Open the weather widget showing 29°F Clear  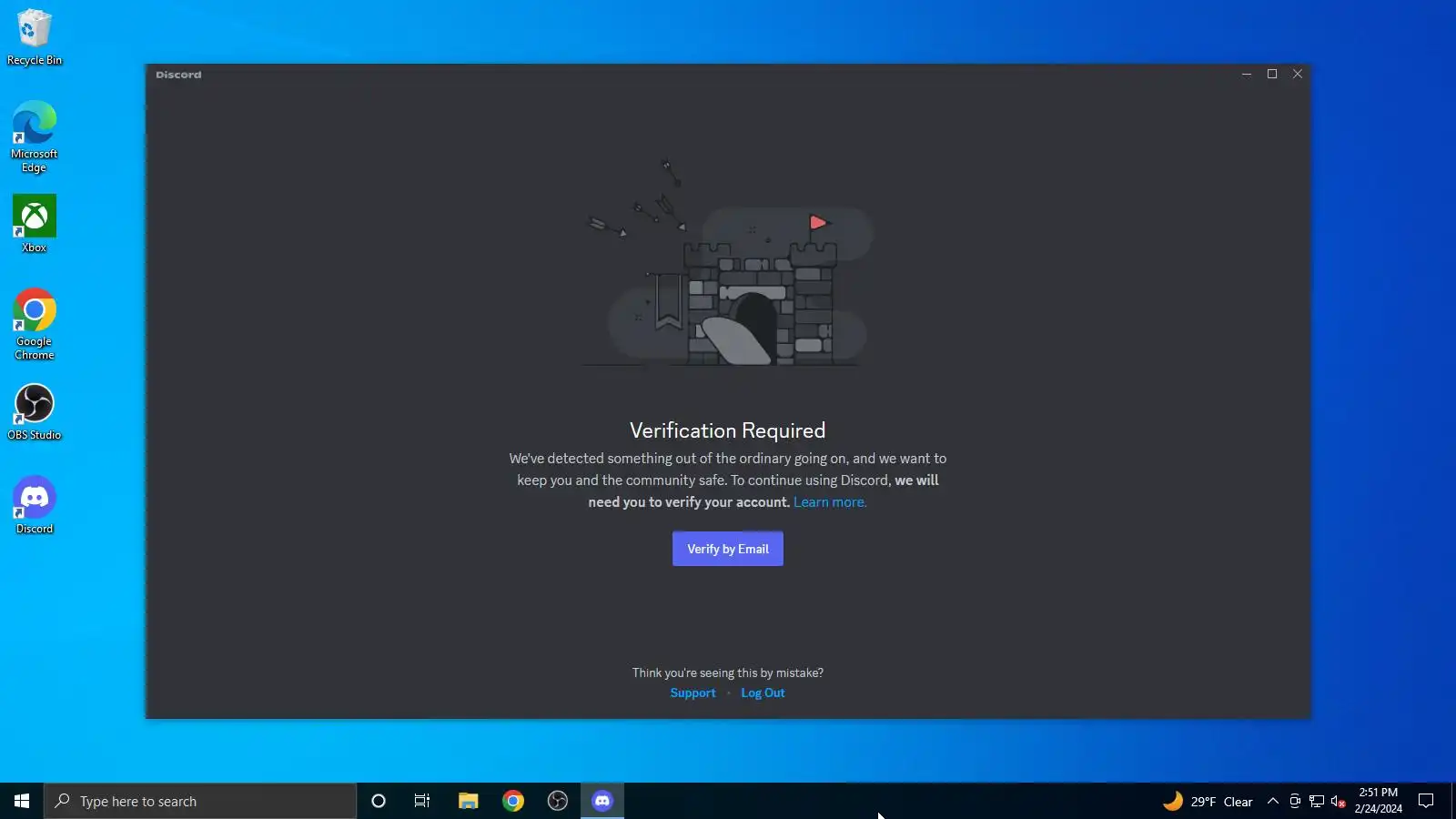(x=1208, y=801)
